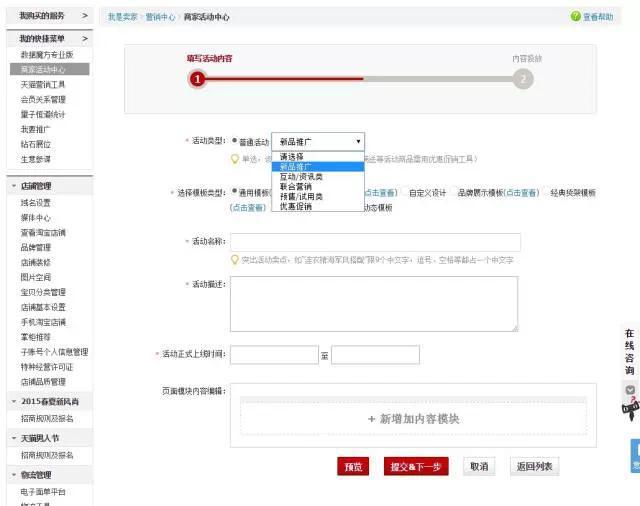Click the green 查看帮助 help icon

pos(576,16)
